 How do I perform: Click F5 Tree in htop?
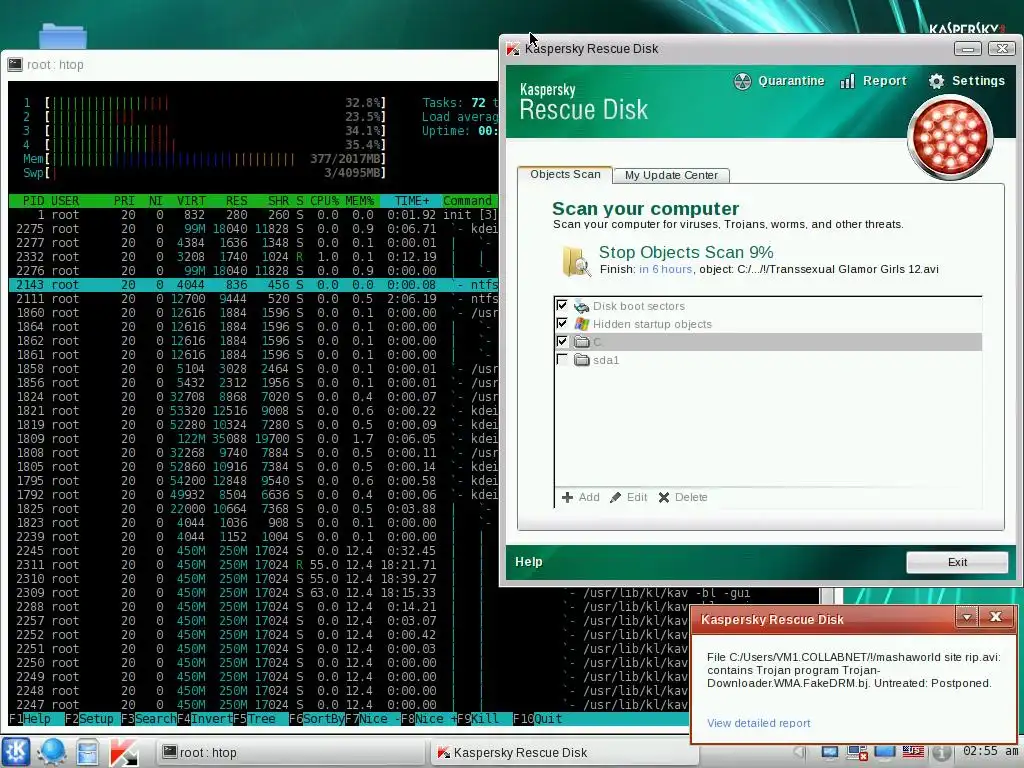[254, 718]
